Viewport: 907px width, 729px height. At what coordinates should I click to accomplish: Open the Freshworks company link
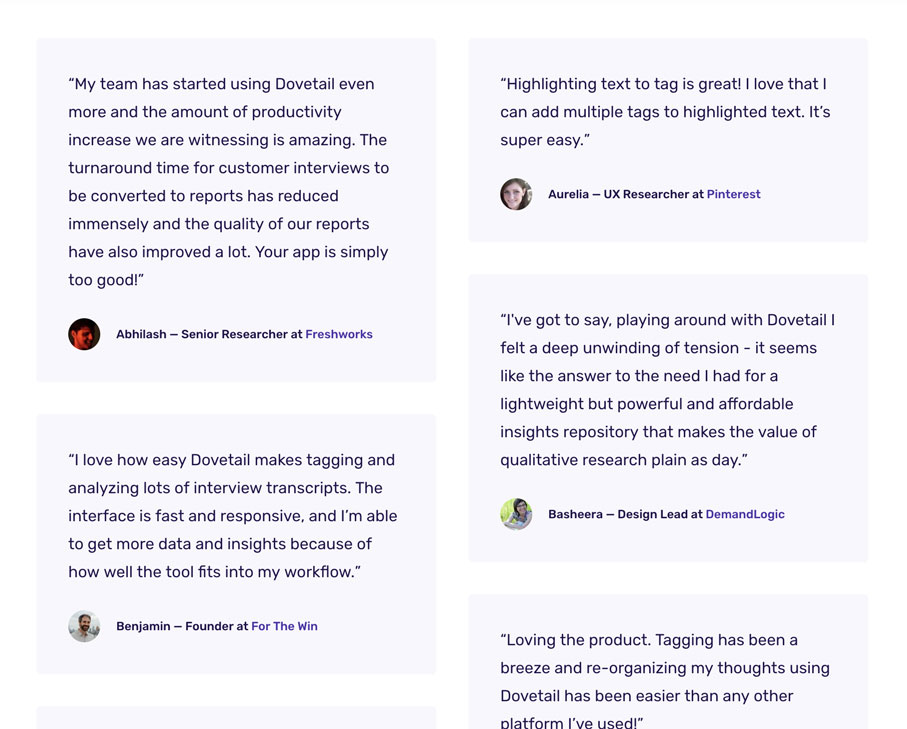(338, 334)
